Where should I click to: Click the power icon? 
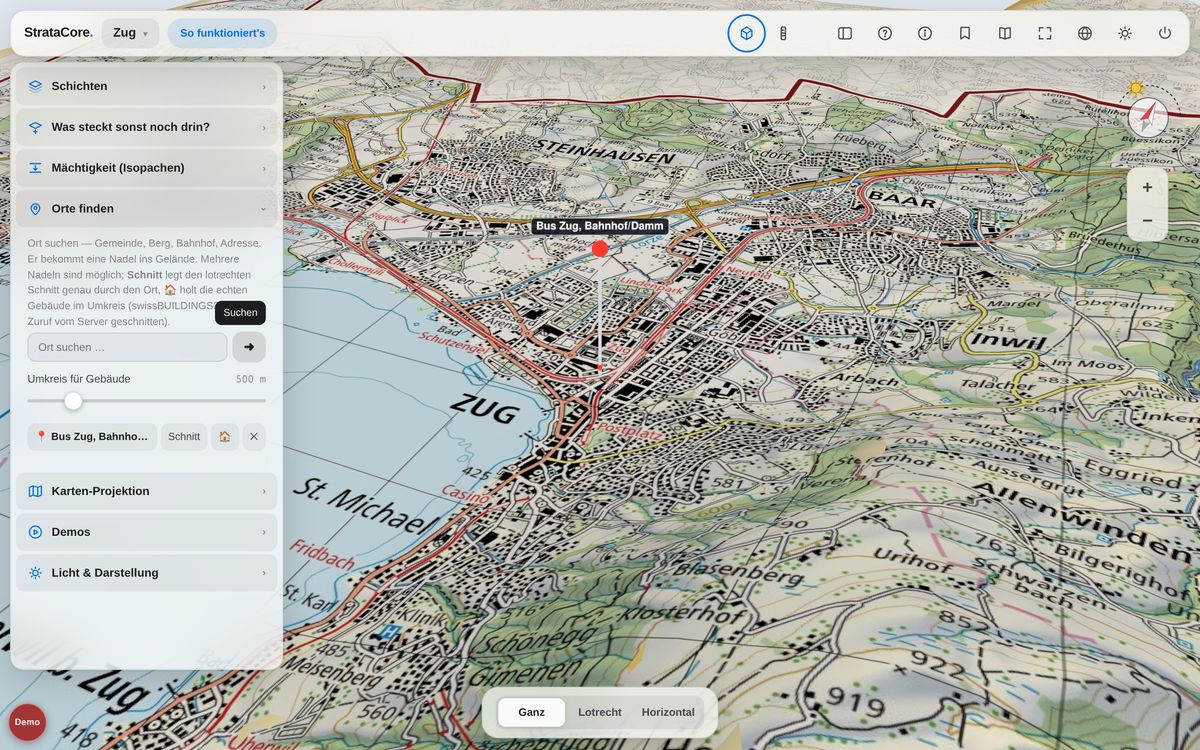coord(1165,33)
